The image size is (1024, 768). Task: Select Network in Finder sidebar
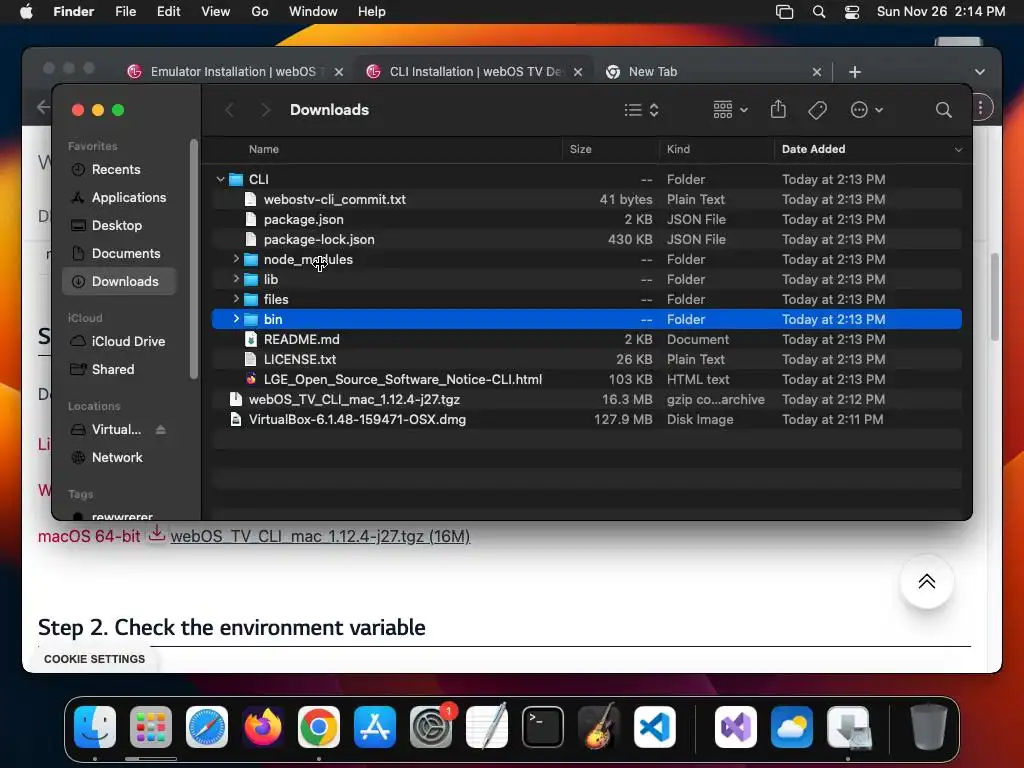[119, 458]
